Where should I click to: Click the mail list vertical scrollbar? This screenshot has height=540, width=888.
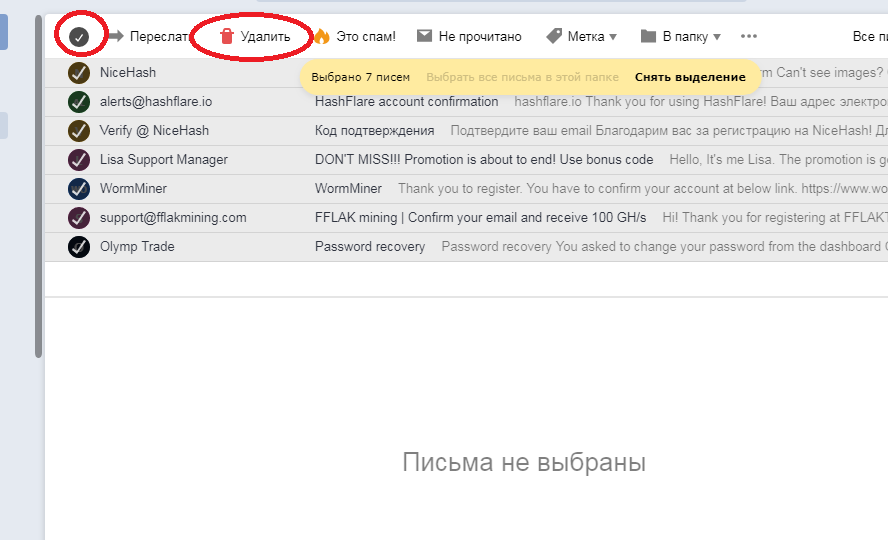pos(39,187)
